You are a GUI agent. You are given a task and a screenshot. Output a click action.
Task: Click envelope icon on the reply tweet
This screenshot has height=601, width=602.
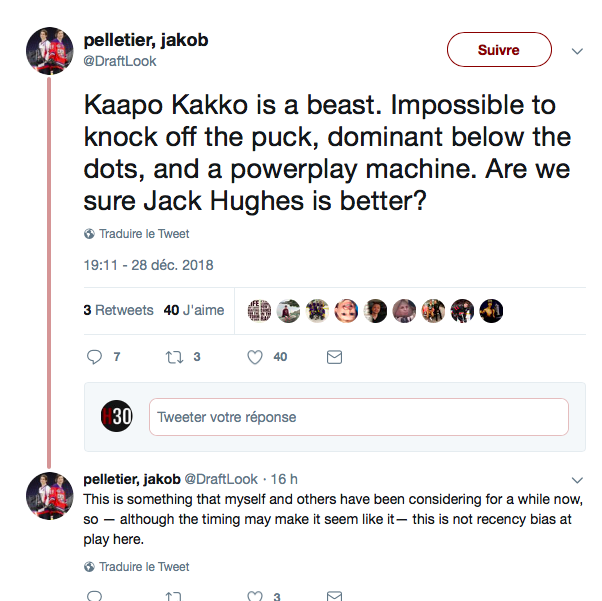335,596
